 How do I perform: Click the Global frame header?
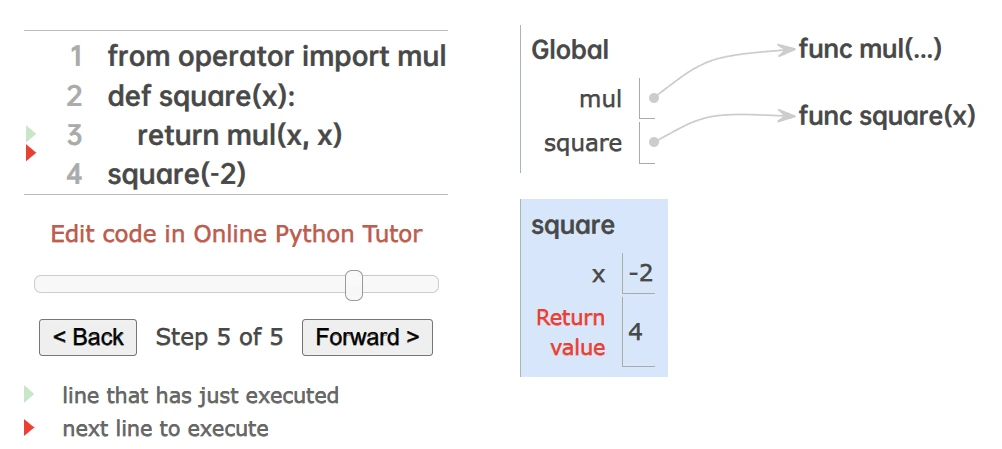tap(570, 50)
